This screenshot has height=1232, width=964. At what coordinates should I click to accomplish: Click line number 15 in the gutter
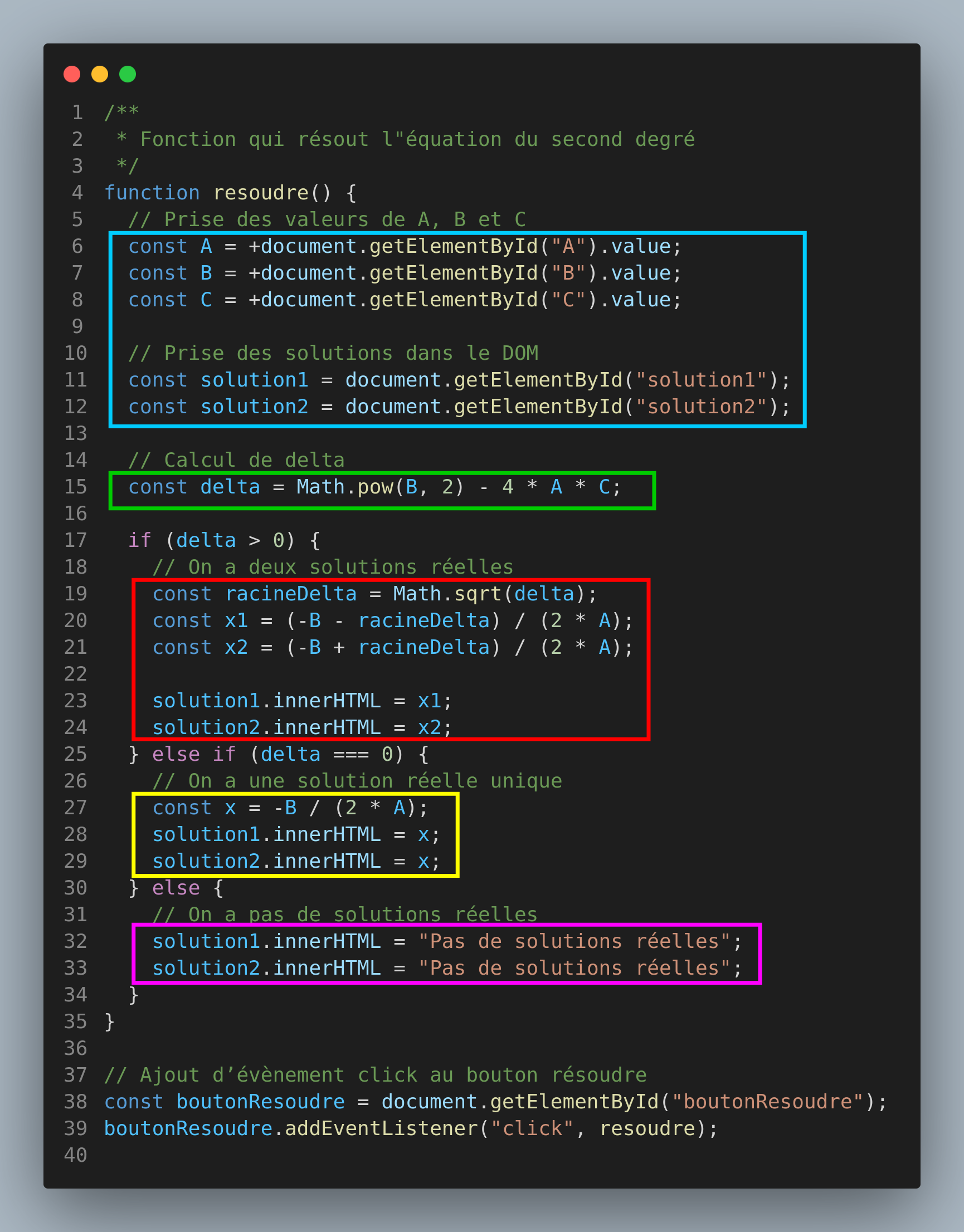click(x=76, y=487)
